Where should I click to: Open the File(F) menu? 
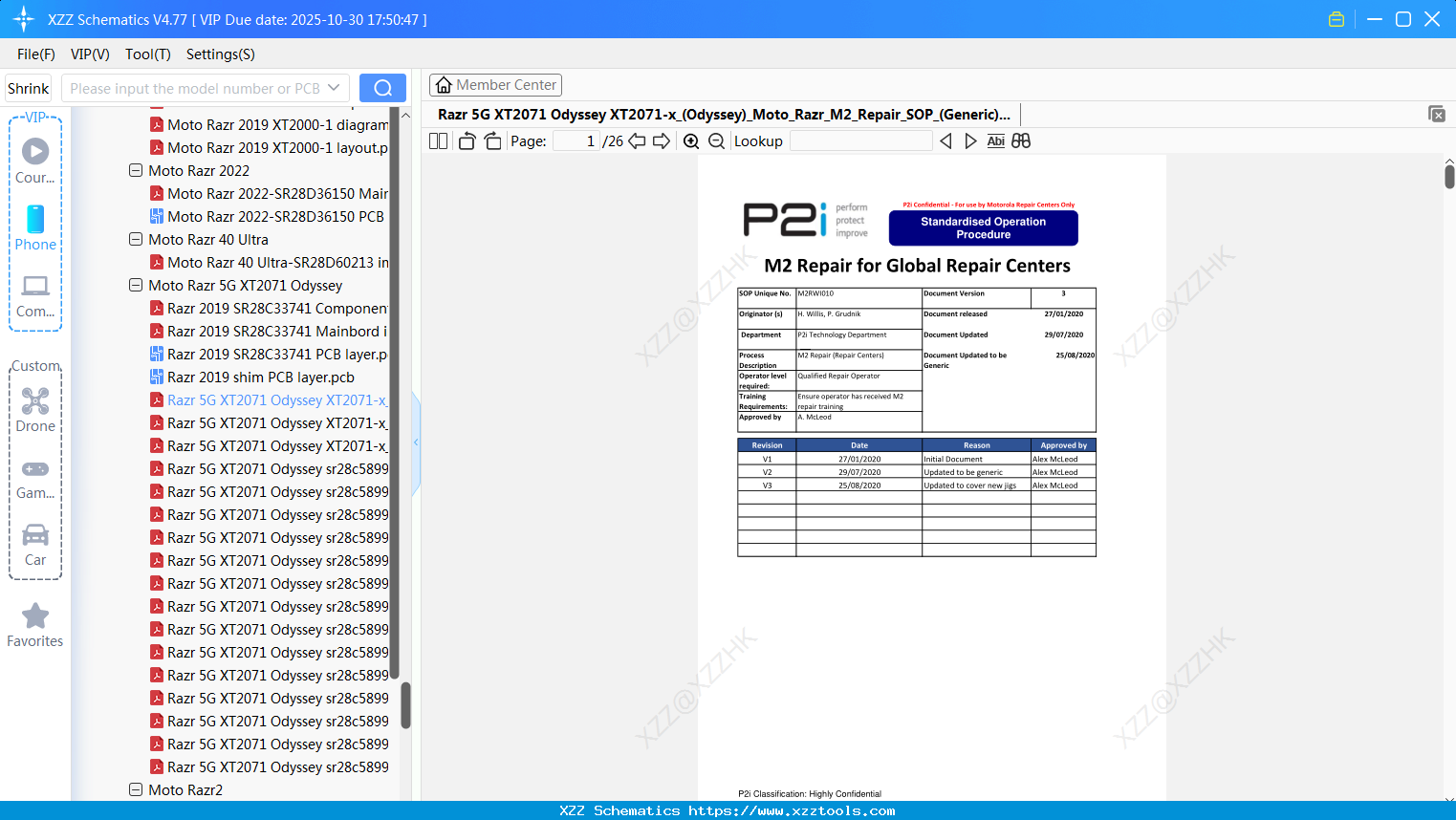coord(36,54)
